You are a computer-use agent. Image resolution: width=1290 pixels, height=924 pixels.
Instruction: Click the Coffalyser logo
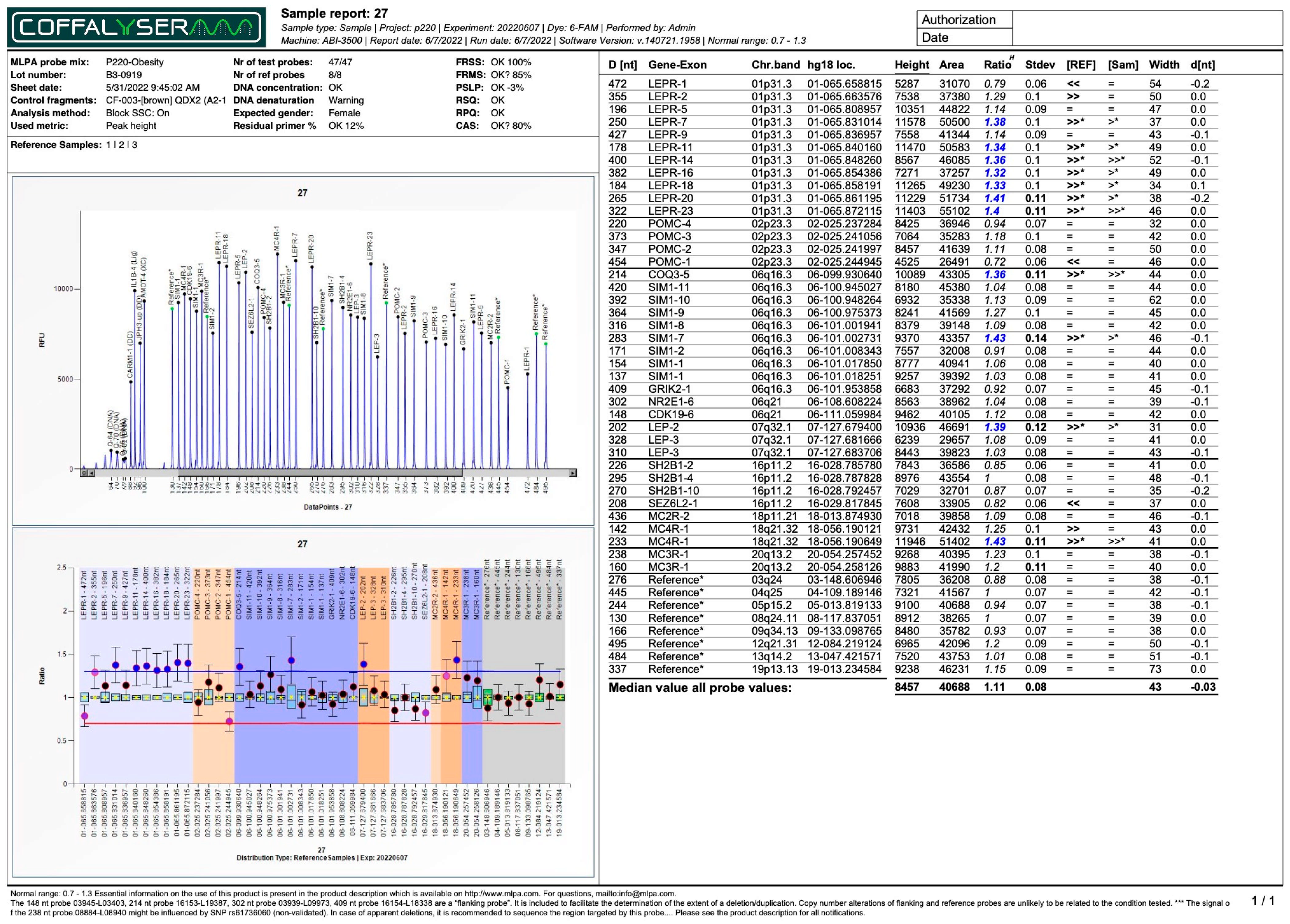click(x=136, y=27)
